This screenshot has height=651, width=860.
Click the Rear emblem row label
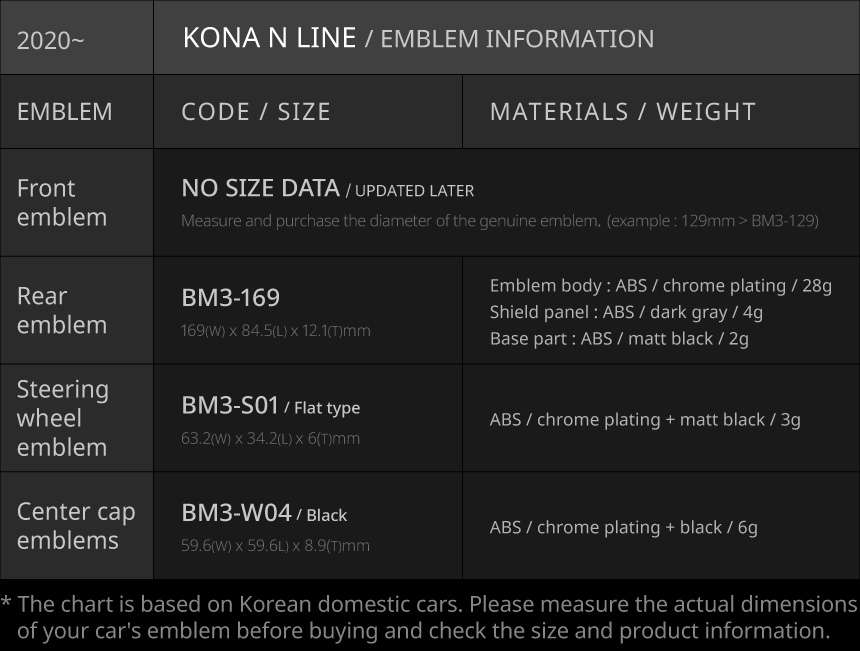(x=62, y=310)
